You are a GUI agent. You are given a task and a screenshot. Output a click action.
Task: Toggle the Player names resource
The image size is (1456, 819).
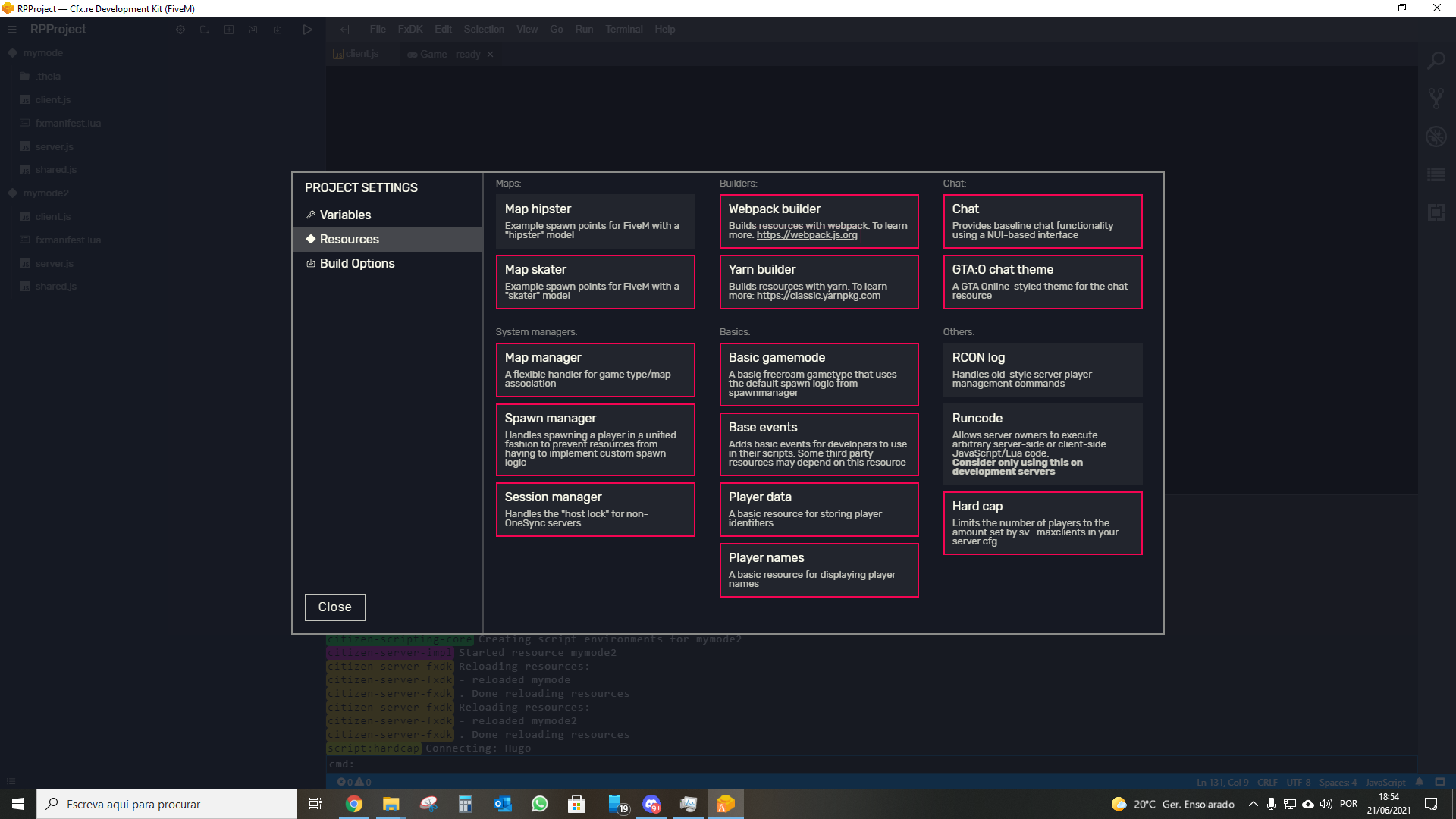coord(819,570)
